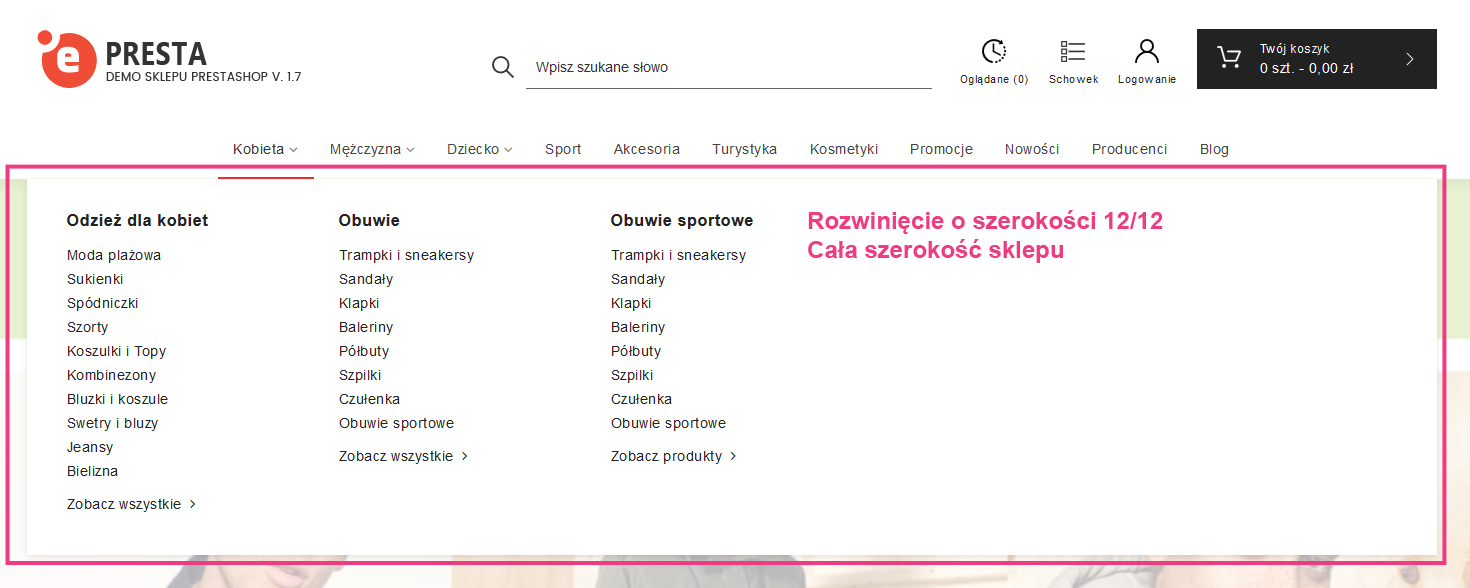Click Zobacz wszystkie under Odzież dla kobiet
The height and width of the screenshot is (588, 1470).
click(124, 504)
